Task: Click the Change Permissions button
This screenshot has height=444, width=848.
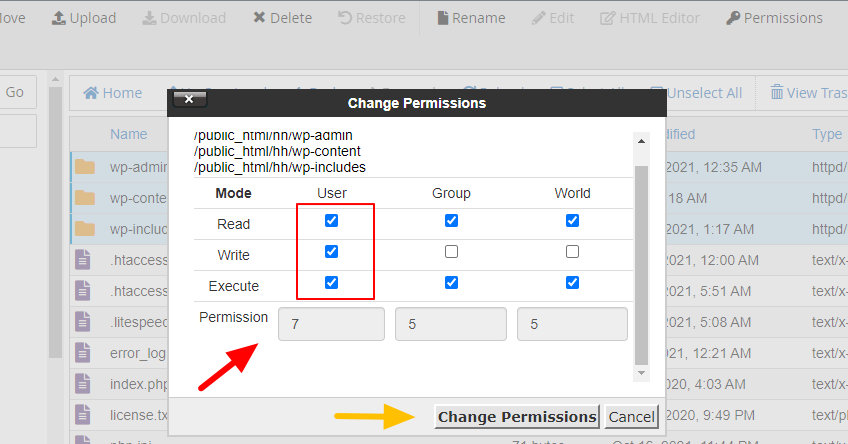Action: coord(517,417)
